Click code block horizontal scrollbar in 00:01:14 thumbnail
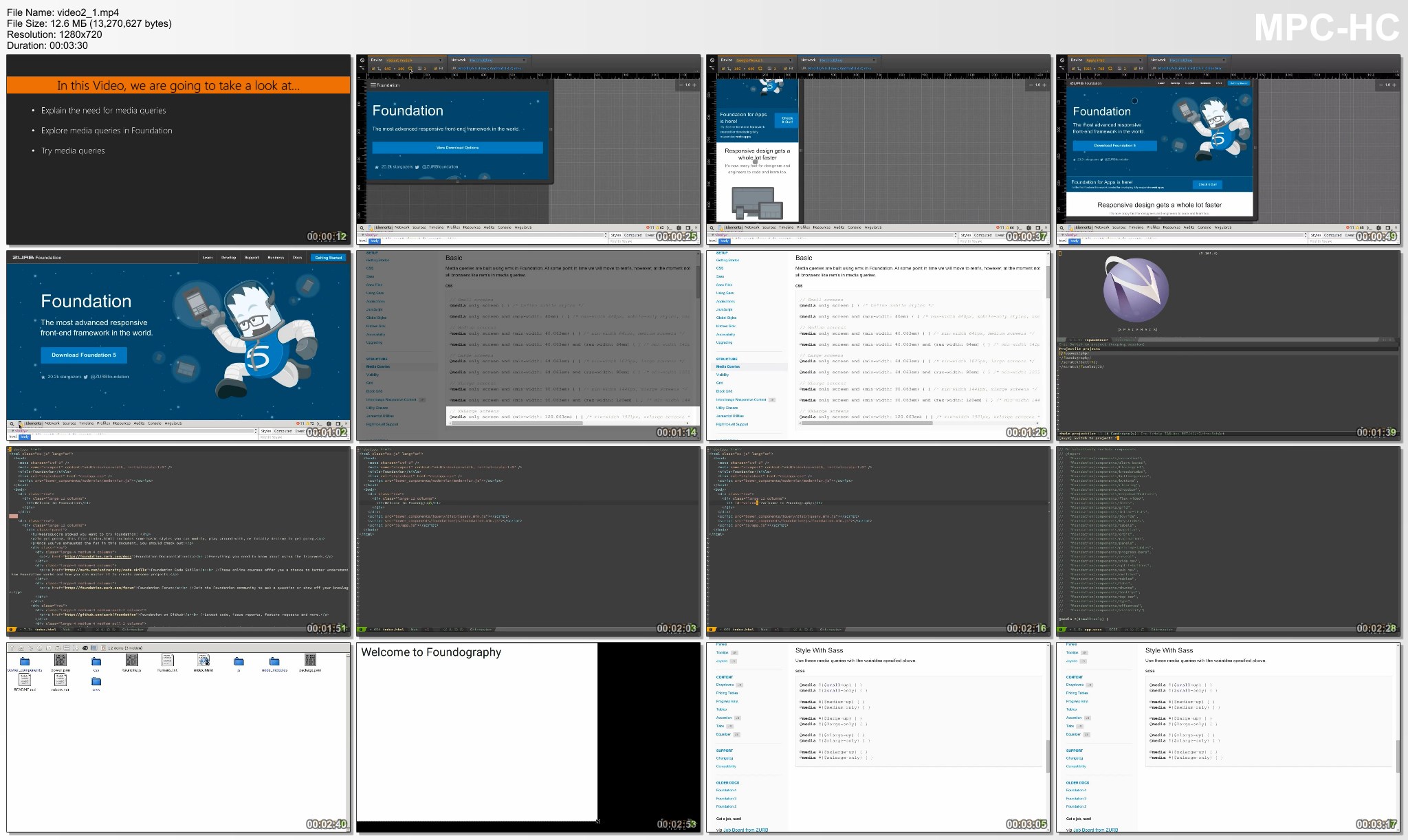Image resolution: width=1408 pixels, height=840 pixels. [568, 423]
